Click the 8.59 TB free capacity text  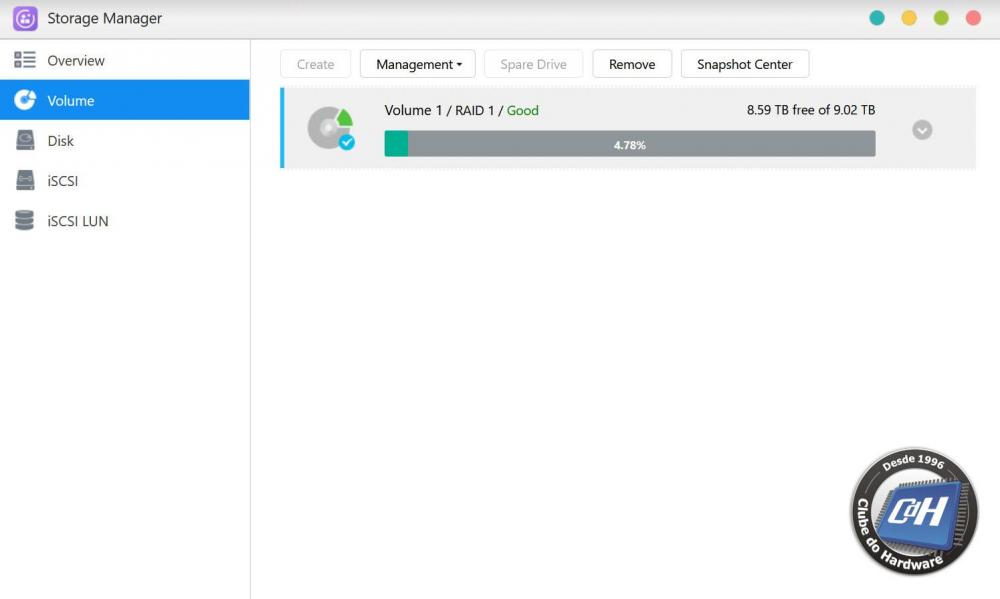click(810, 110)
